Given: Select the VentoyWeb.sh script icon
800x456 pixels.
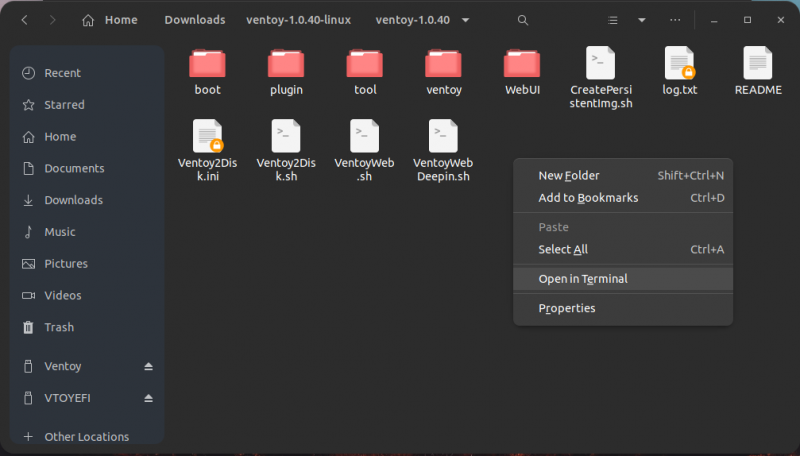Looking at the screenshot, I should (364, 136).
